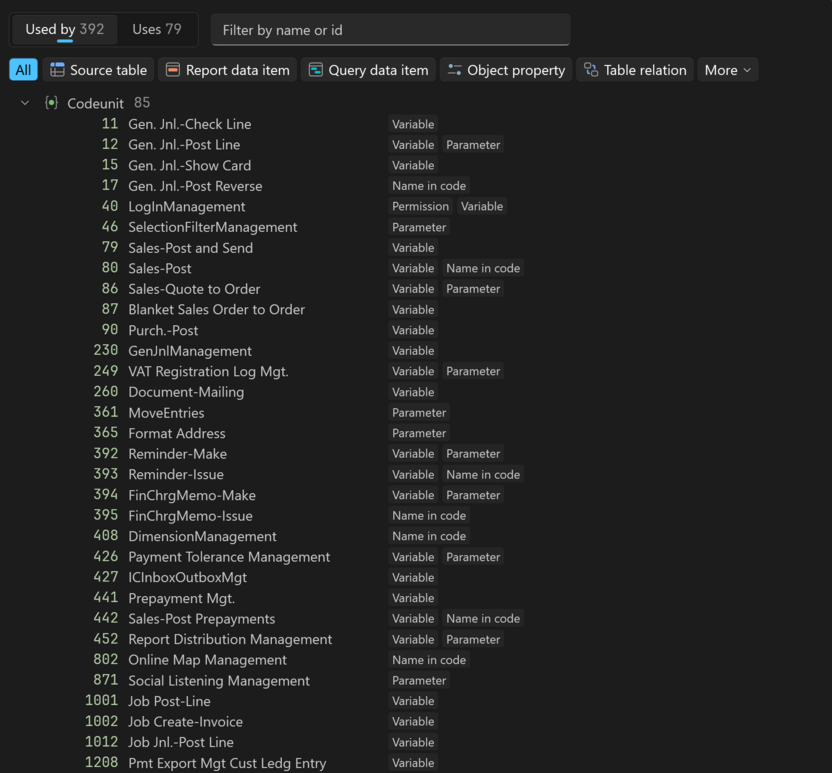
Task: Click the Source table filter icon
Action: click(x=57, y=70)
